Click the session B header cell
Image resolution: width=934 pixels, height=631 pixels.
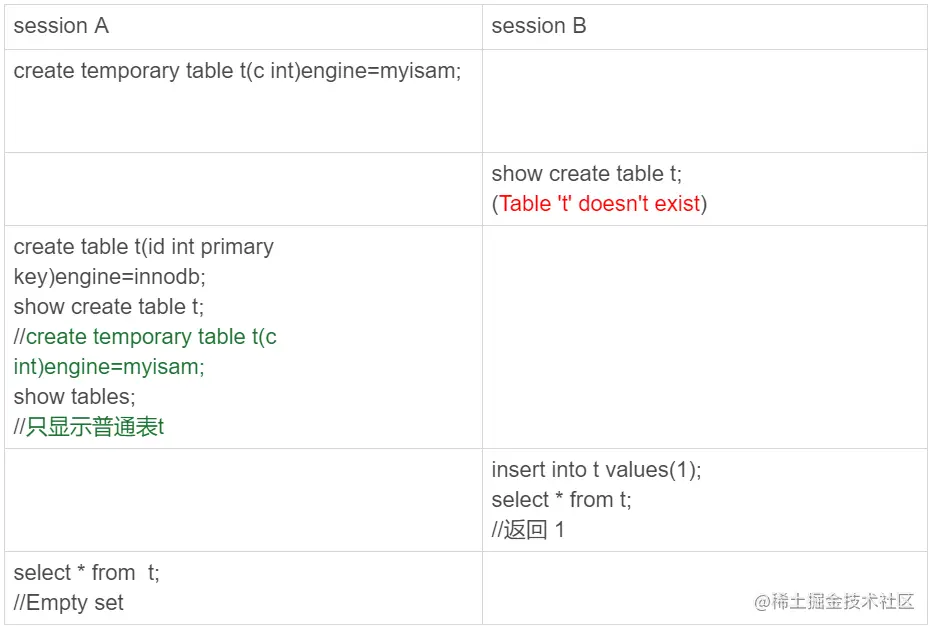[705, 27]
